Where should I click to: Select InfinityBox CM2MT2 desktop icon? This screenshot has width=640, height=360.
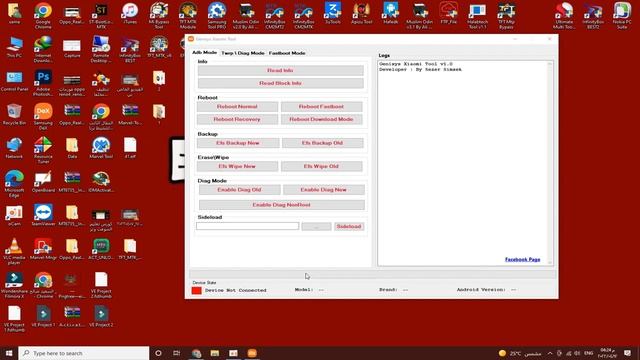pos(275,15)
